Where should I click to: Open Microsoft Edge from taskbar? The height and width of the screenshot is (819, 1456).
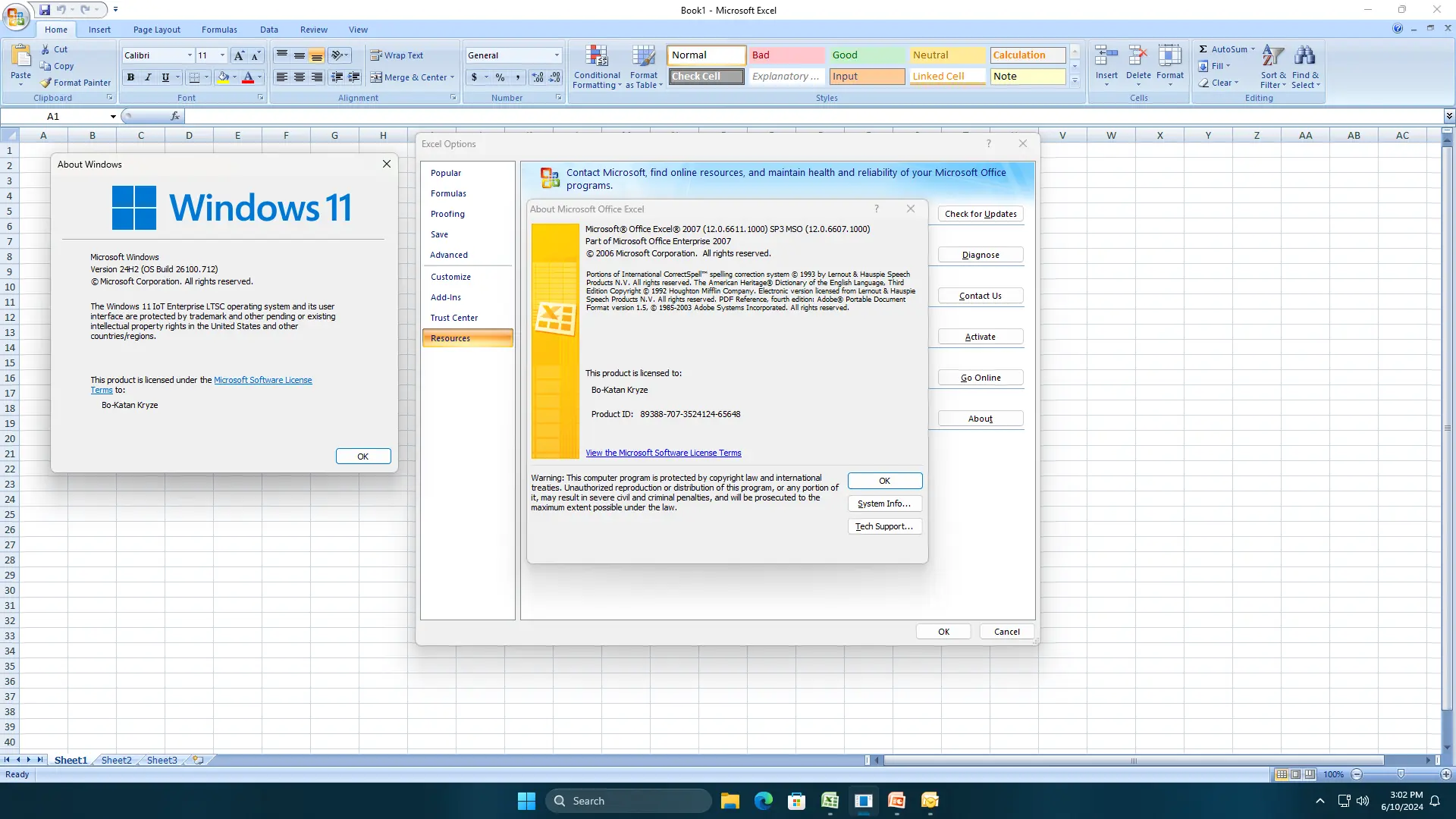[763, 801]
